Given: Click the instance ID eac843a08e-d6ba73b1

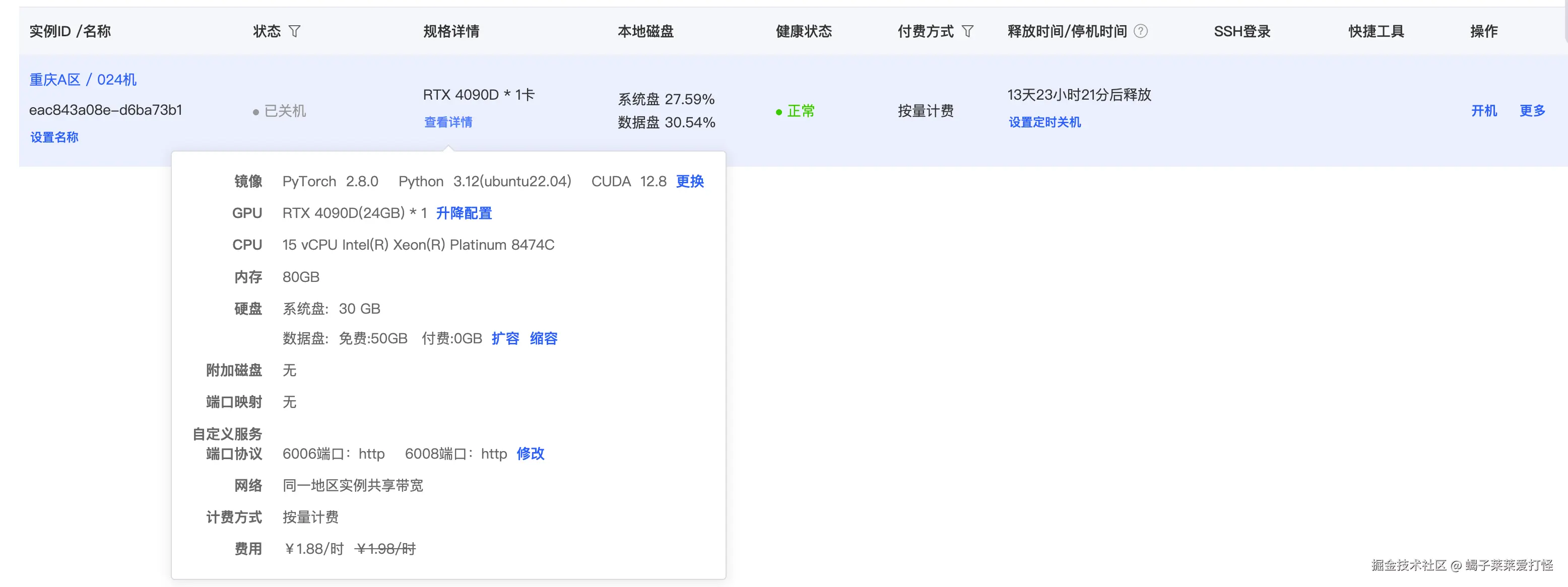Looking at the screenshot, I should [x=106, y=110].
